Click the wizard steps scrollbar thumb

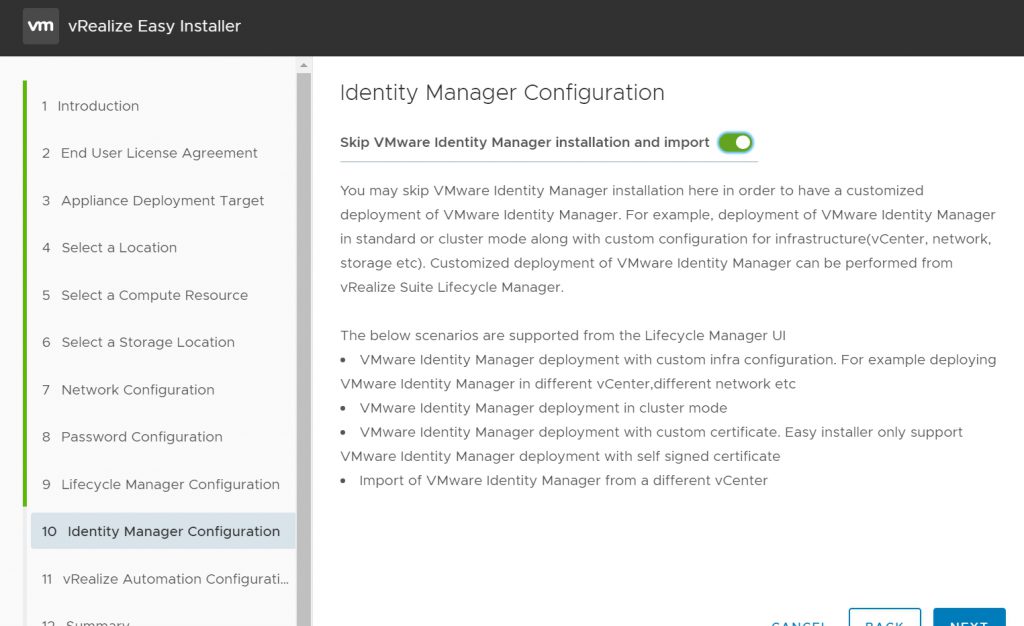(304, 349)
